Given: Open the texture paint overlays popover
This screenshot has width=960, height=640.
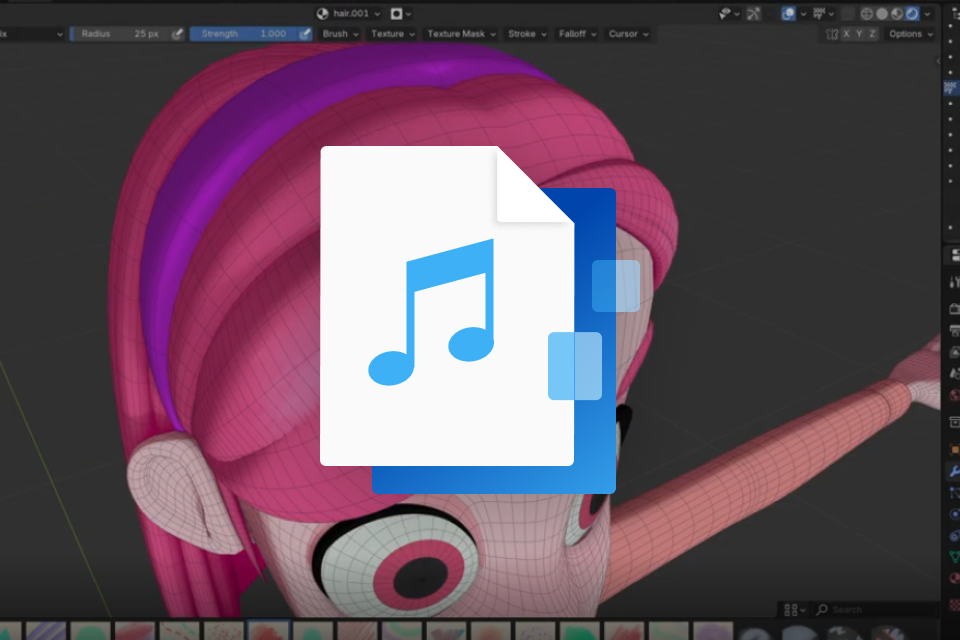Looking at the screenshot, I should [823, 13].
